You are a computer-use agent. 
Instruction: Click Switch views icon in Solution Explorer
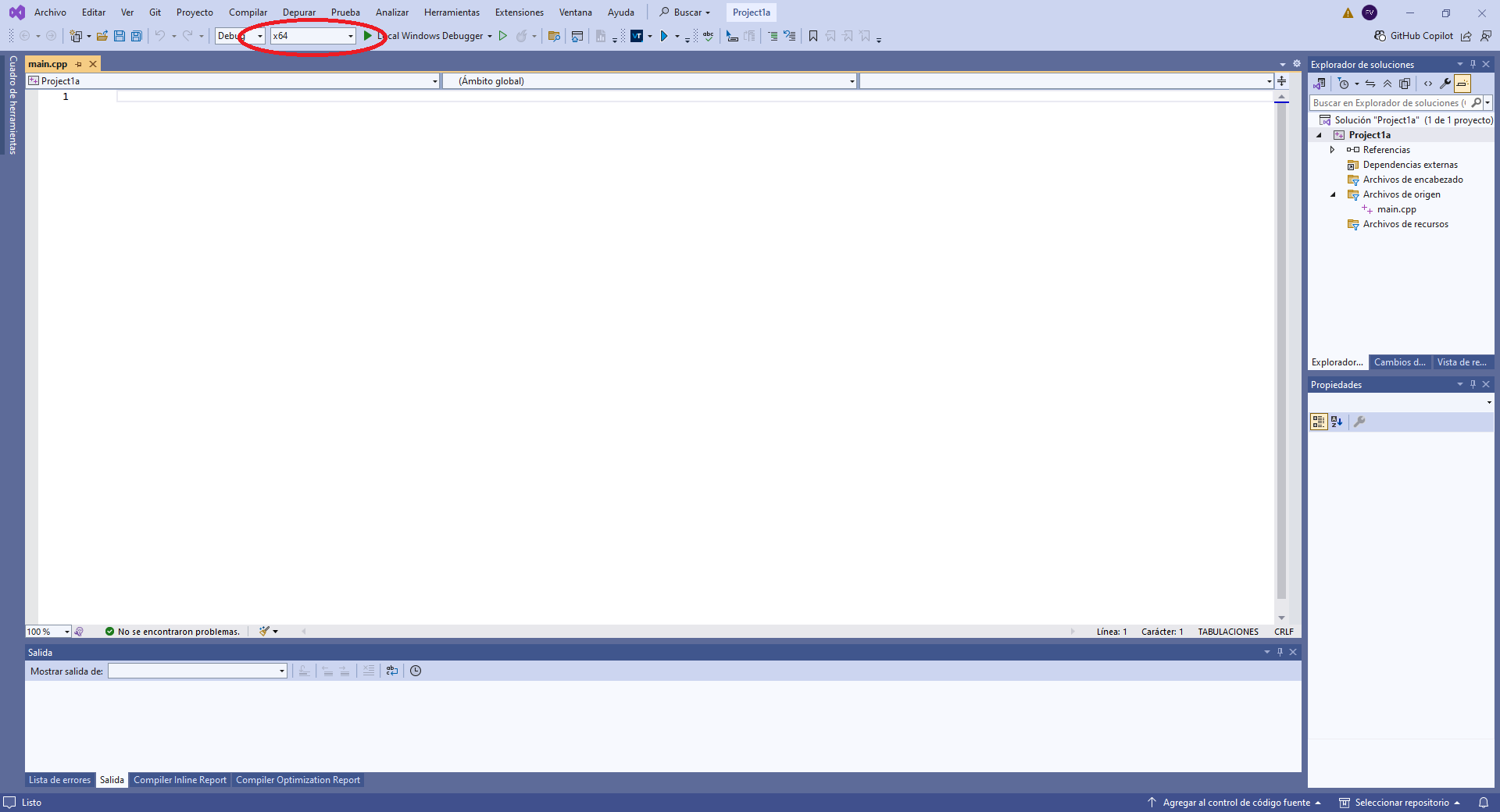1320,84
